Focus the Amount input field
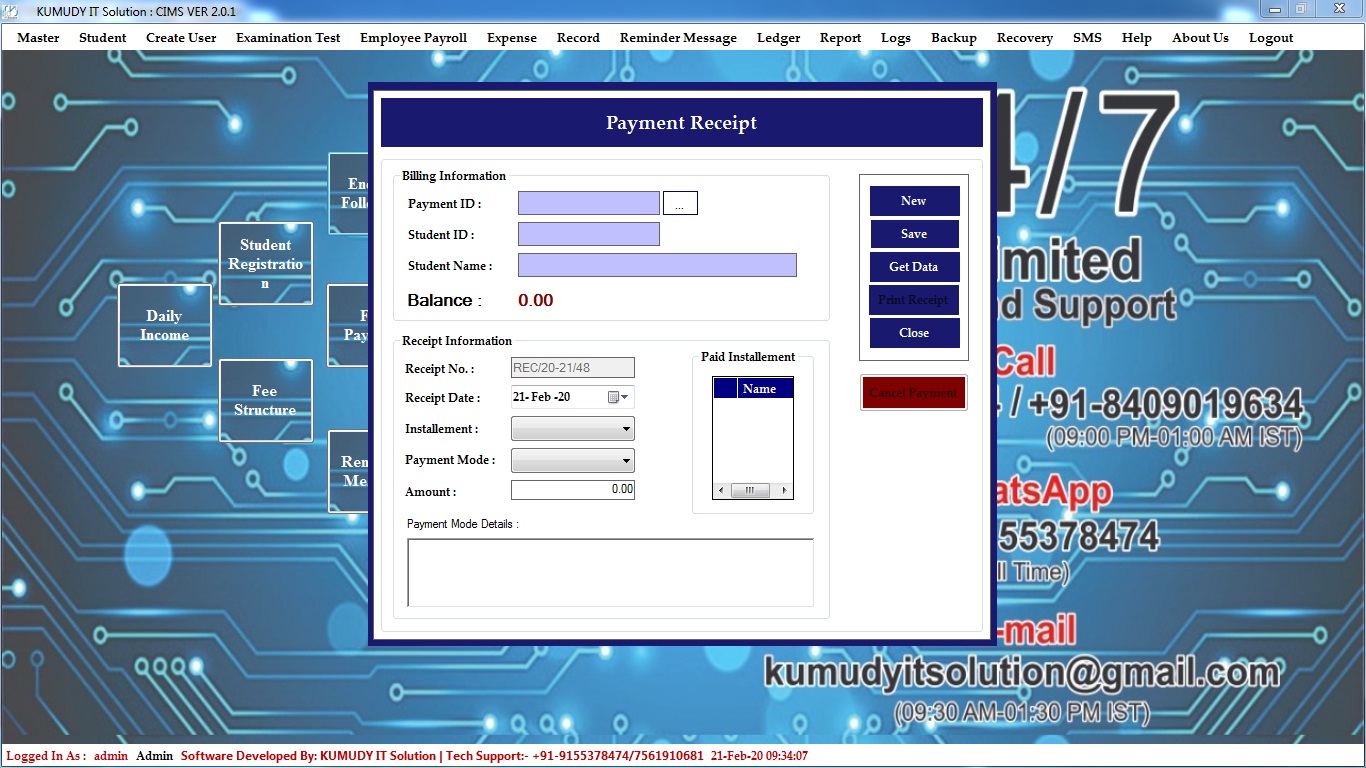 [x=572, y=490]
